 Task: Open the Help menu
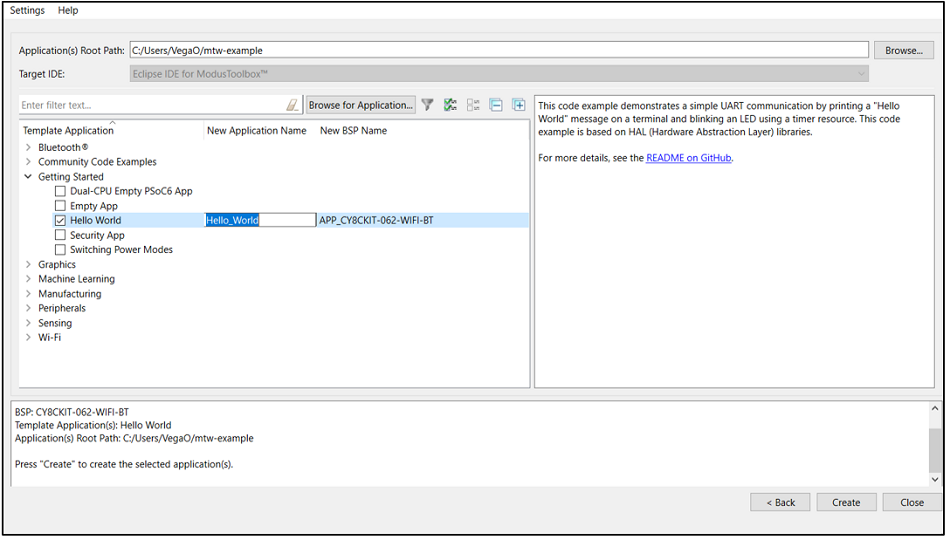pyautogui.click(x=68, y=10)
